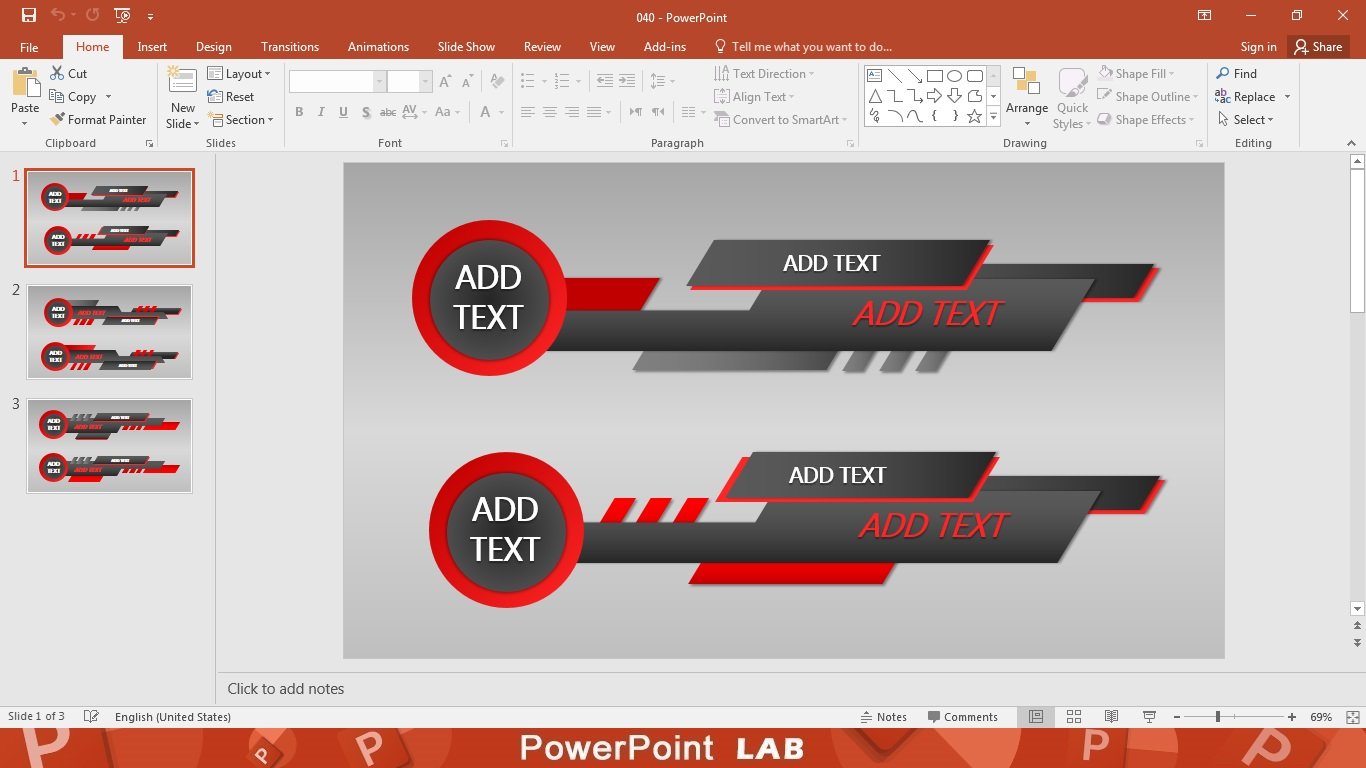Screen dimensions: 1366x768
Task: Save the presentation from the Quick Access Toolbar
Action: [x=29, y=16]
